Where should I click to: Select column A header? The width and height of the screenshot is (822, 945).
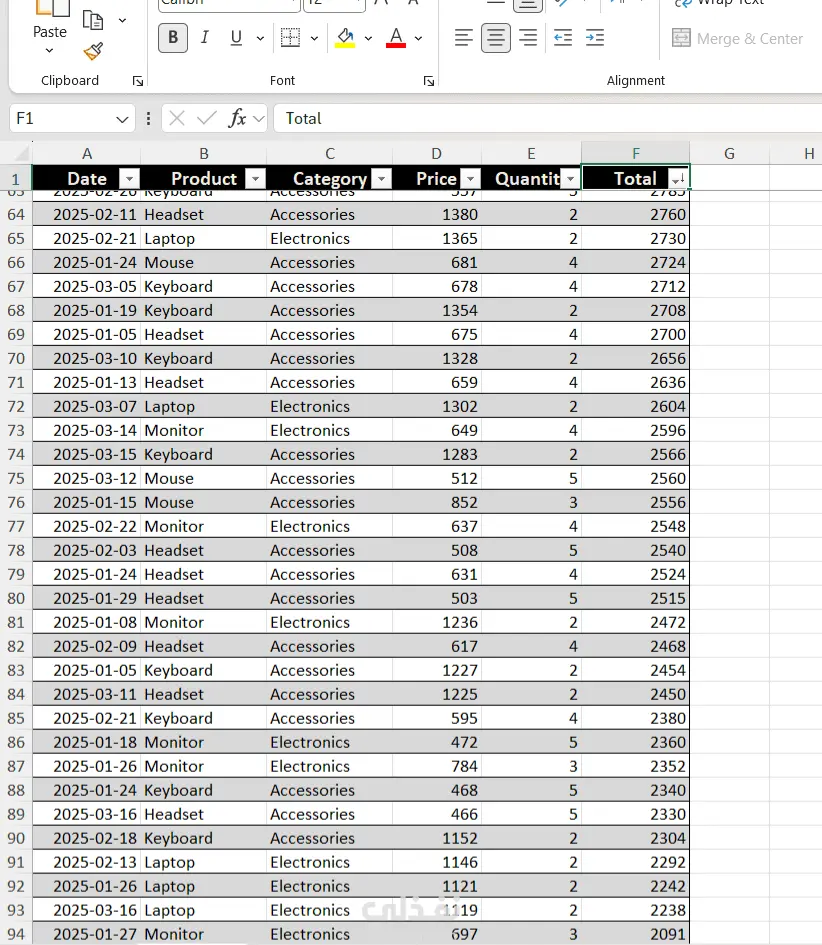87,154
